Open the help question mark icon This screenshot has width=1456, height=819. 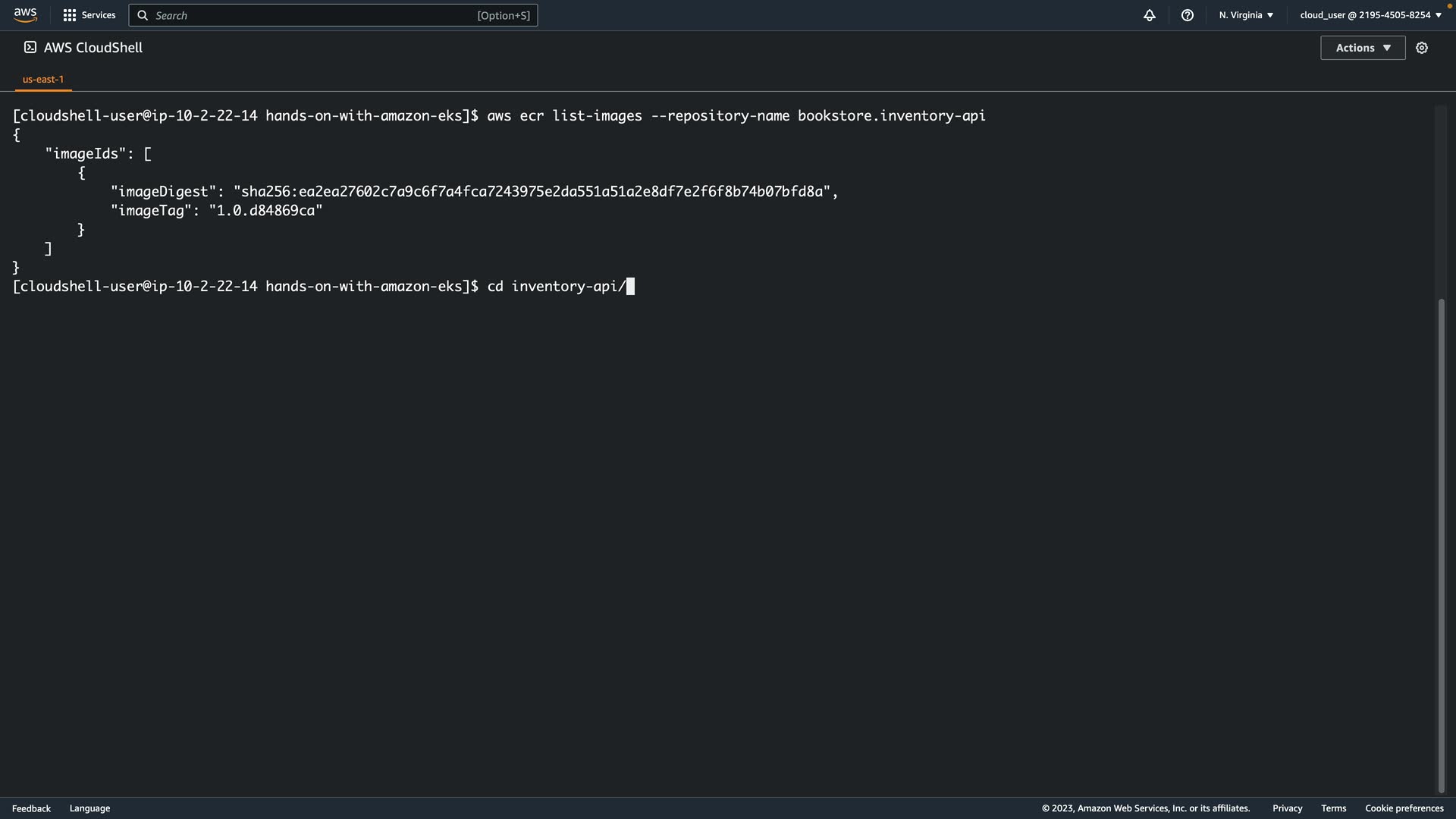[1188, 15]
